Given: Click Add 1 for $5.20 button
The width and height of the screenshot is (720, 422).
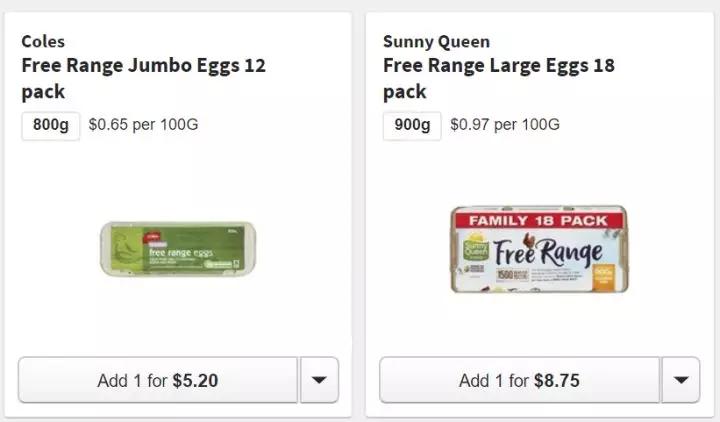Looking at the screenshot, I should tap(158, 380).
